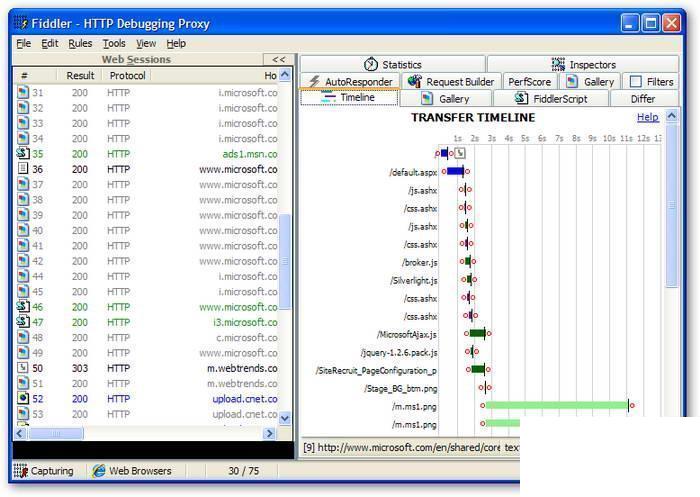The height and width of the screenshot is (497, 700).
Task: Click the /MicrosoftAjax.js green timeline bar
Action: pyautogui.click(x=477, y=333)
